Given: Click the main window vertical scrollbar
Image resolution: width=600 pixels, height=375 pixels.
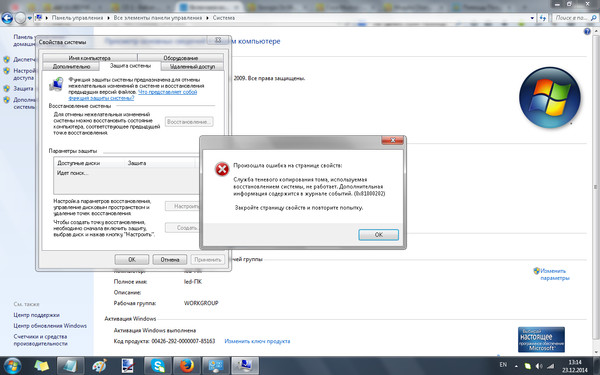Looking at the screenshot, I should (x=596, y=188).
